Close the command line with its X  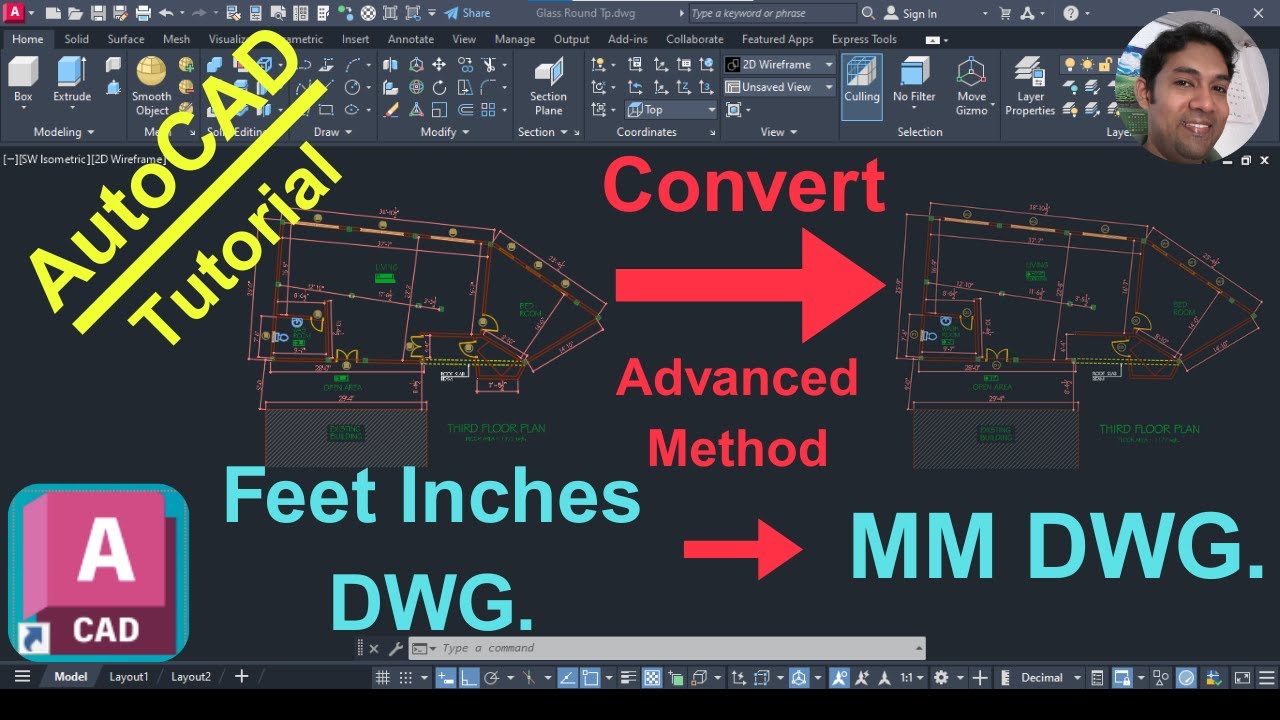(x=376, y=649)
